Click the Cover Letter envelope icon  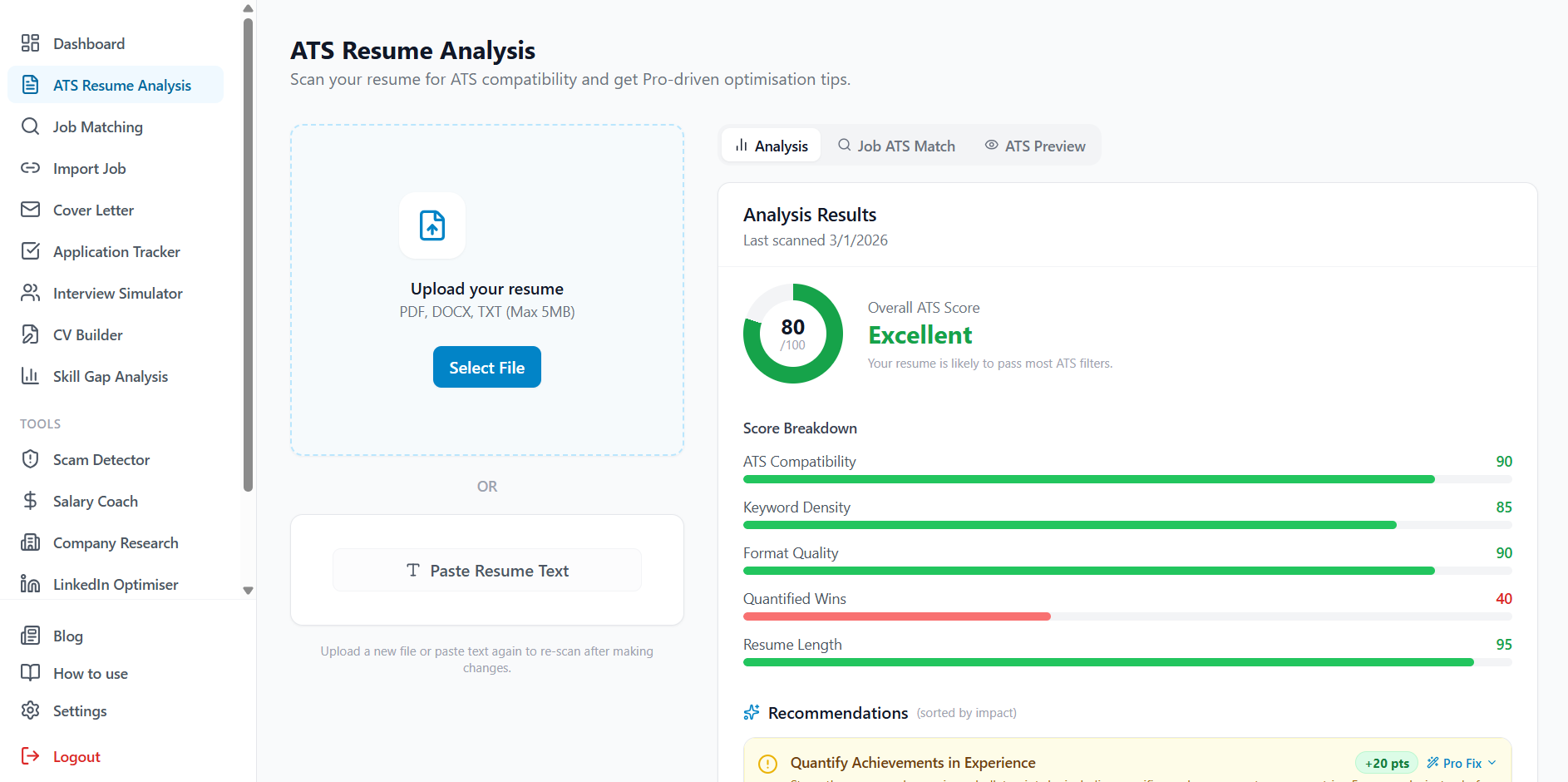[31, 210]
